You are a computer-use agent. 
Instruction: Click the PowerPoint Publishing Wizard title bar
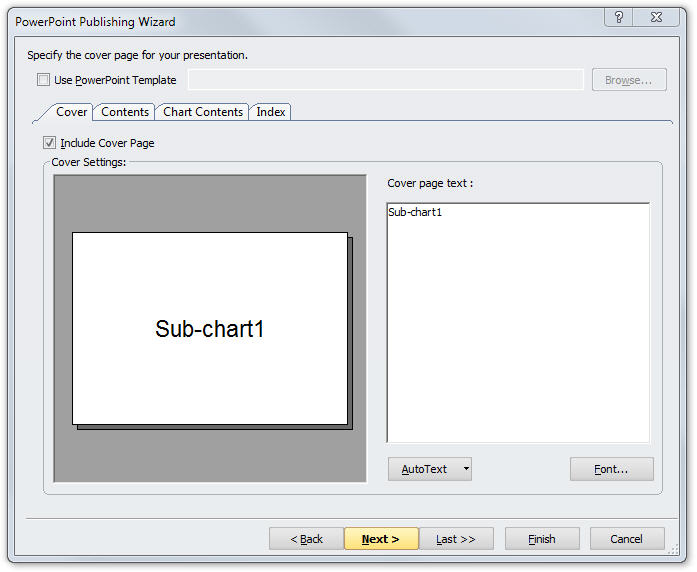click(x=300, y=21)
